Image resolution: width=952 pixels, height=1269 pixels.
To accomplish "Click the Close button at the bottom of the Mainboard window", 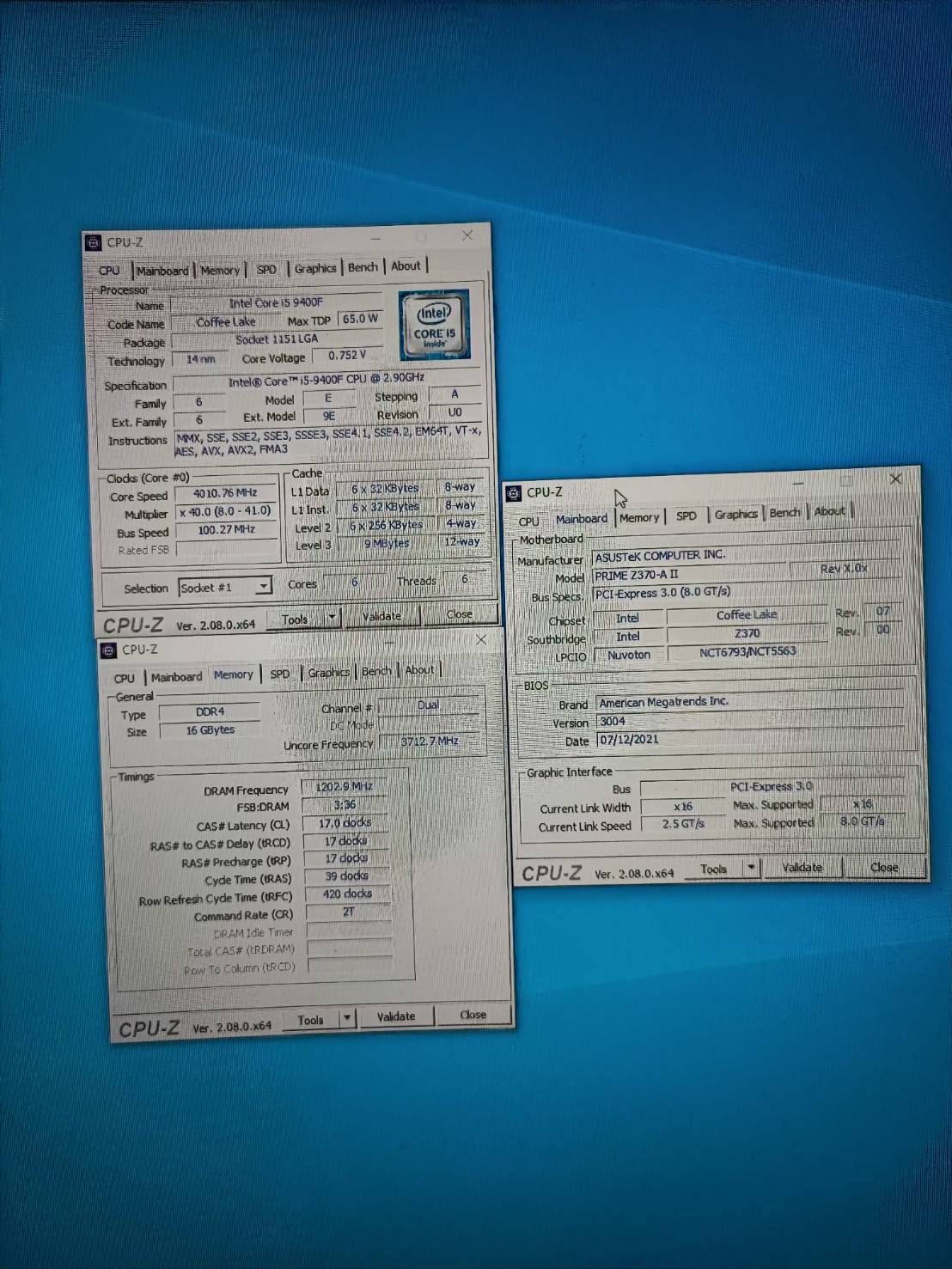I will click(884, 867).
